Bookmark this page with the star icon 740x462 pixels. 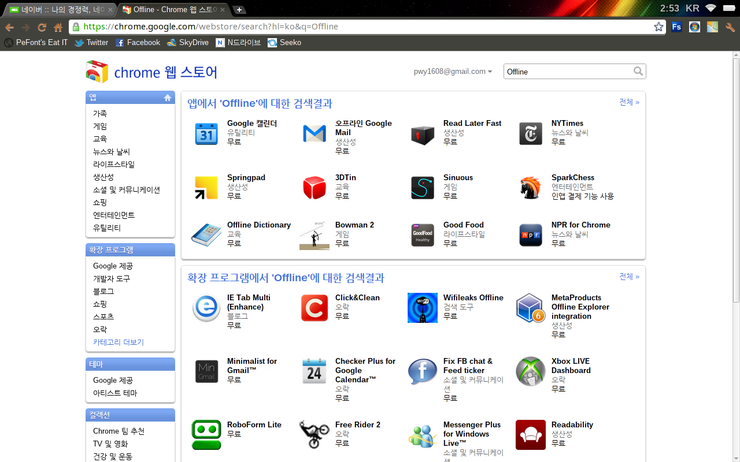pos(658,27)
